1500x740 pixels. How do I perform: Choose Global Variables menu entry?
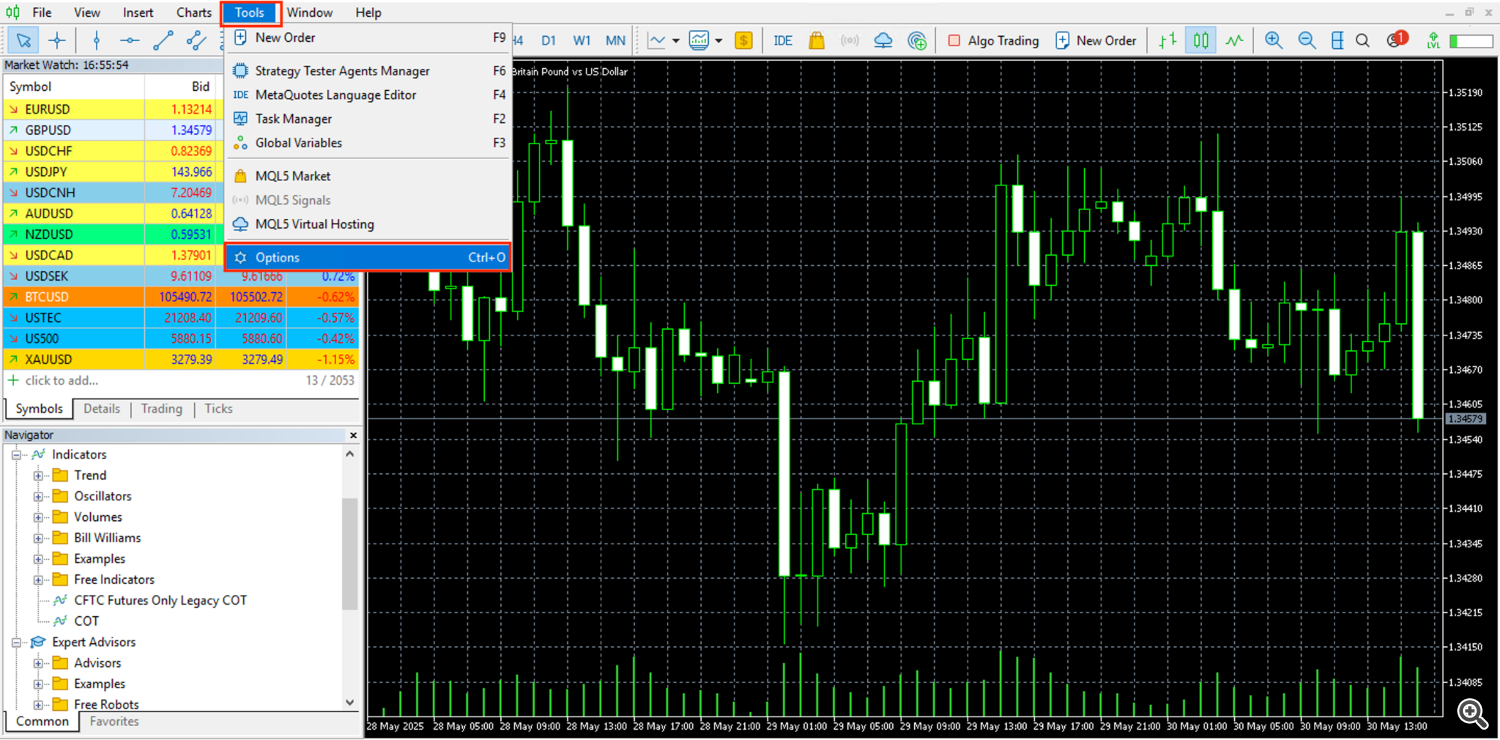coord(369,143)
